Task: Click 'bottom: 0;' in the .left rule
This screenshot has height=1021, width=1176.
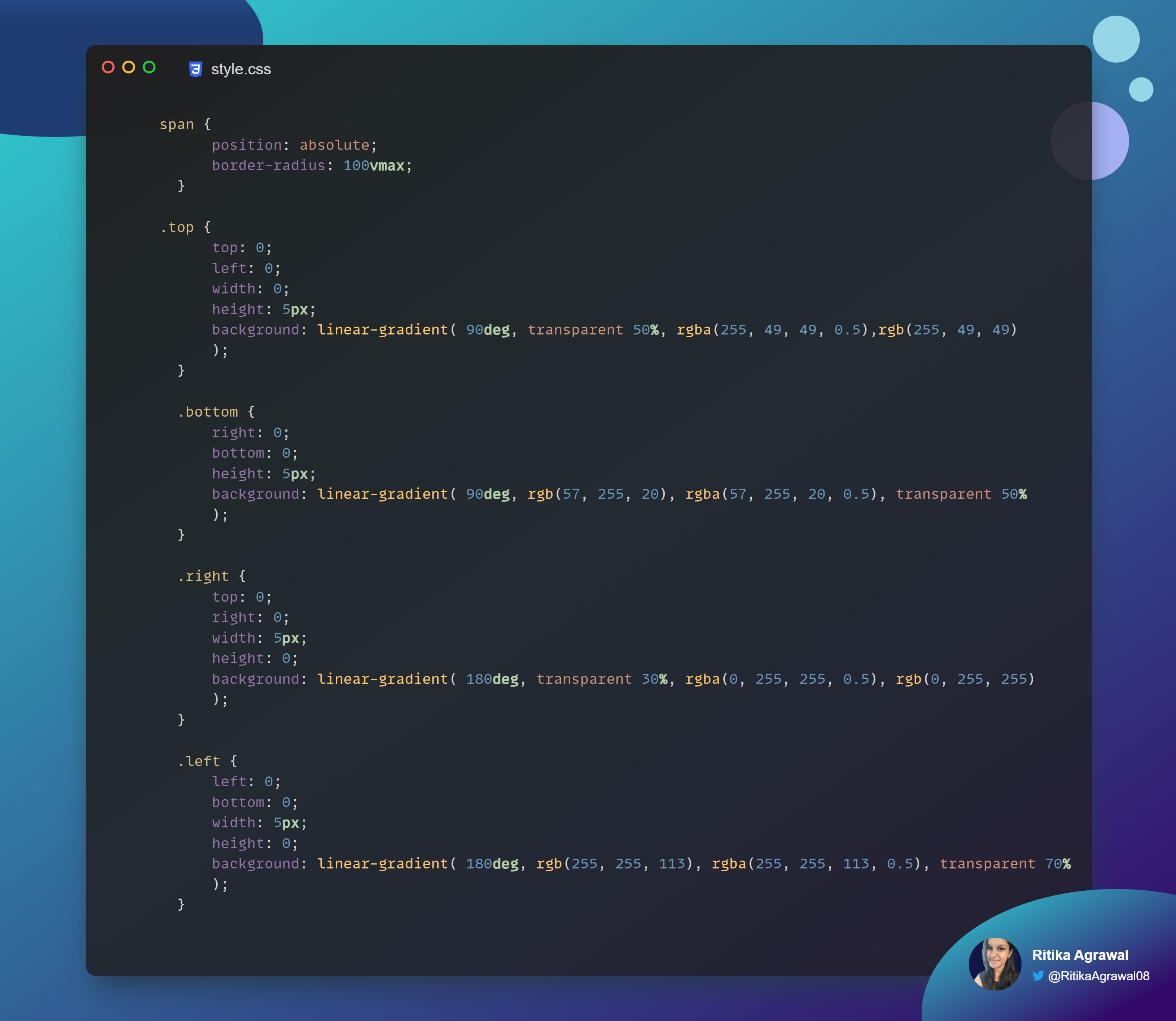Action: click(x=256, y=802)
